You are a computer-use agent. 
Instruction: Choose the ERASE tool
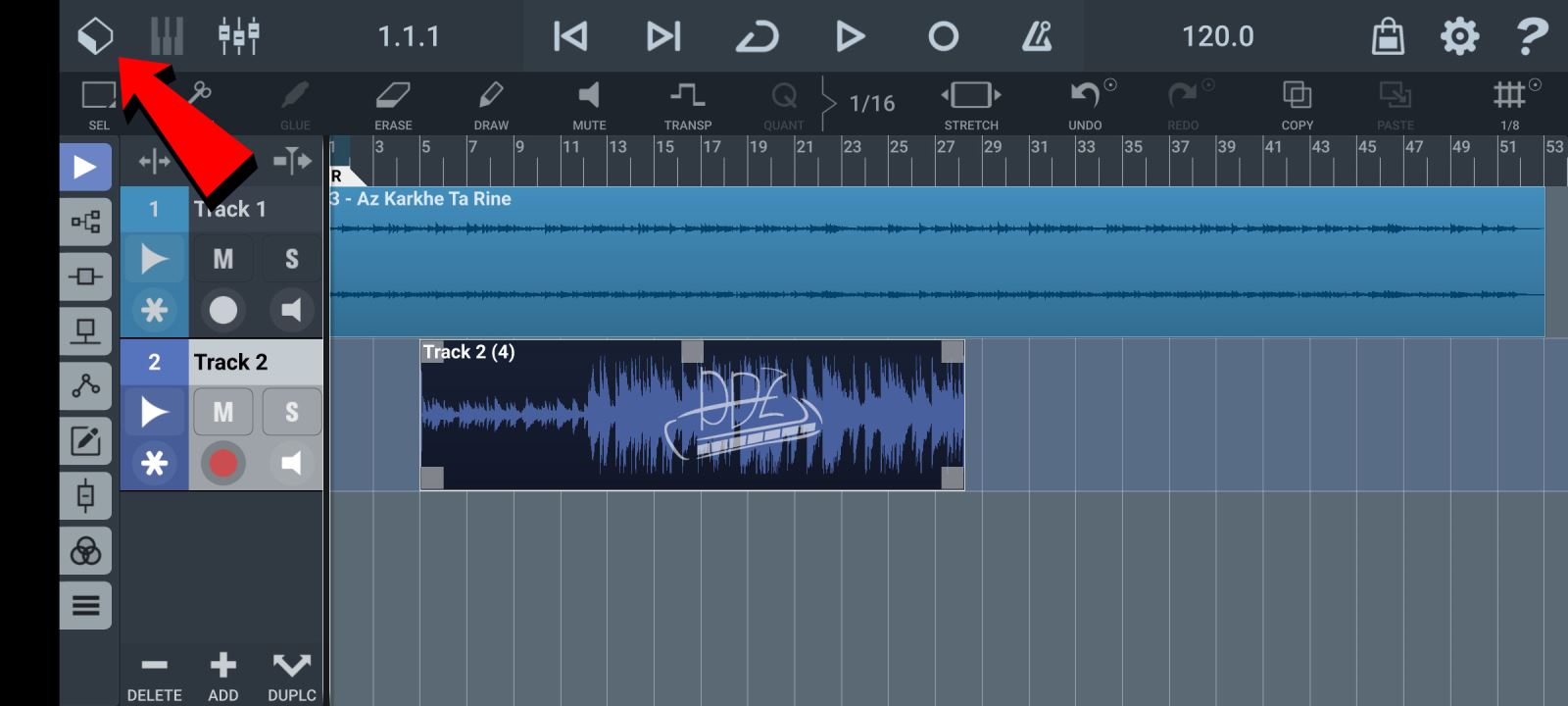tap(393, 104)
